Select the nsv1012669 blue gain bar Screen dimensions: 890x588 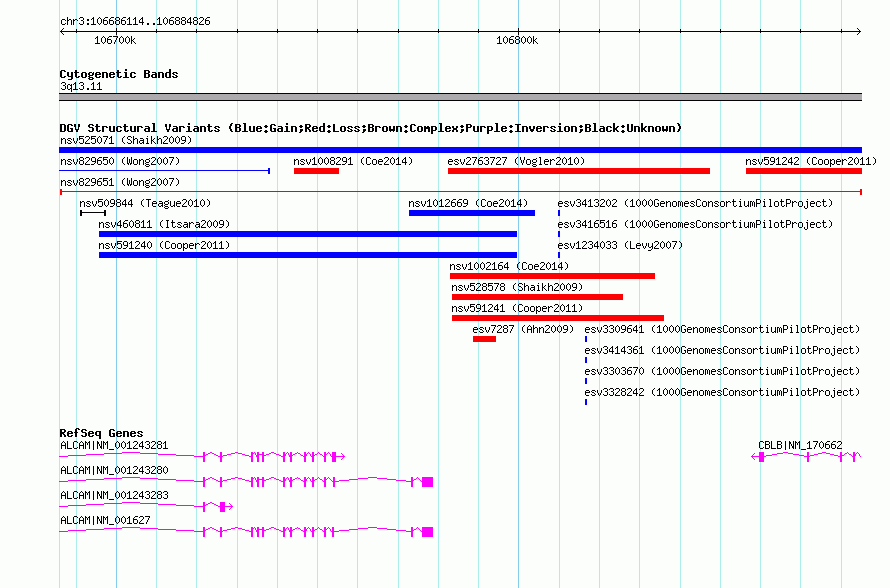tap(472, 213)
